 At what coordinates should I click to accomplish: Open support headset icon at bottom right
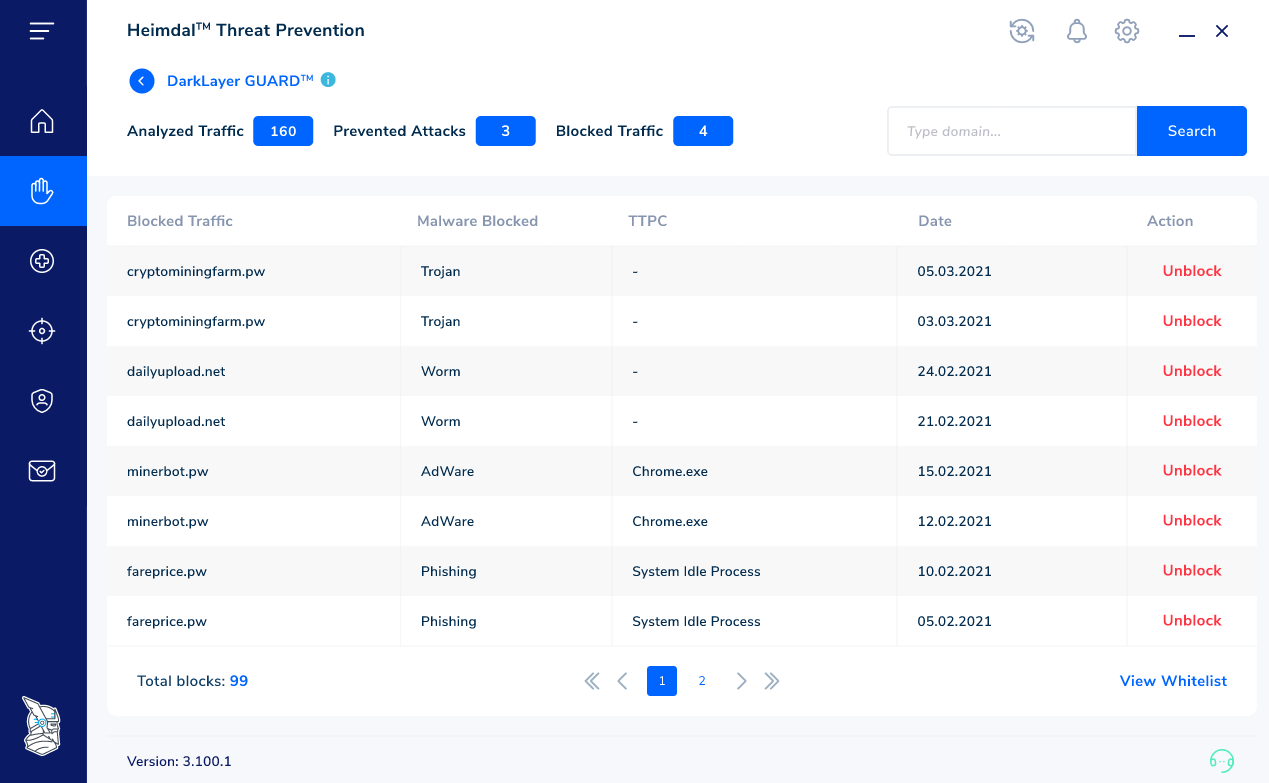point(1222,760)
